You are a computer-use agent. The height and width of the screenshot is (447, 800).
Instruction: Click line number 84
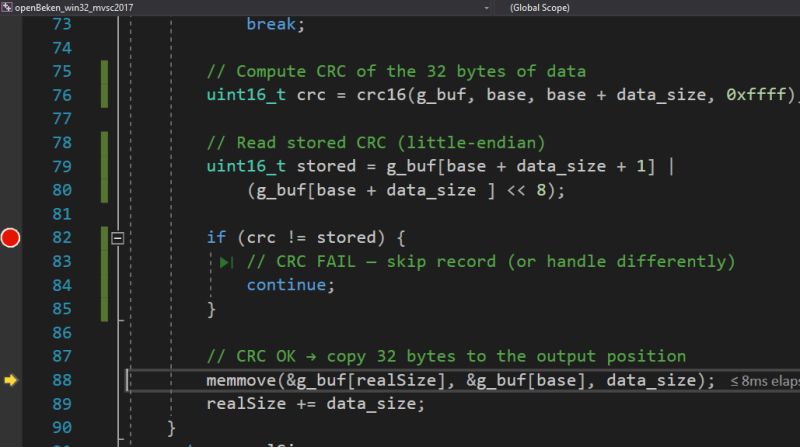click(62, 285)
